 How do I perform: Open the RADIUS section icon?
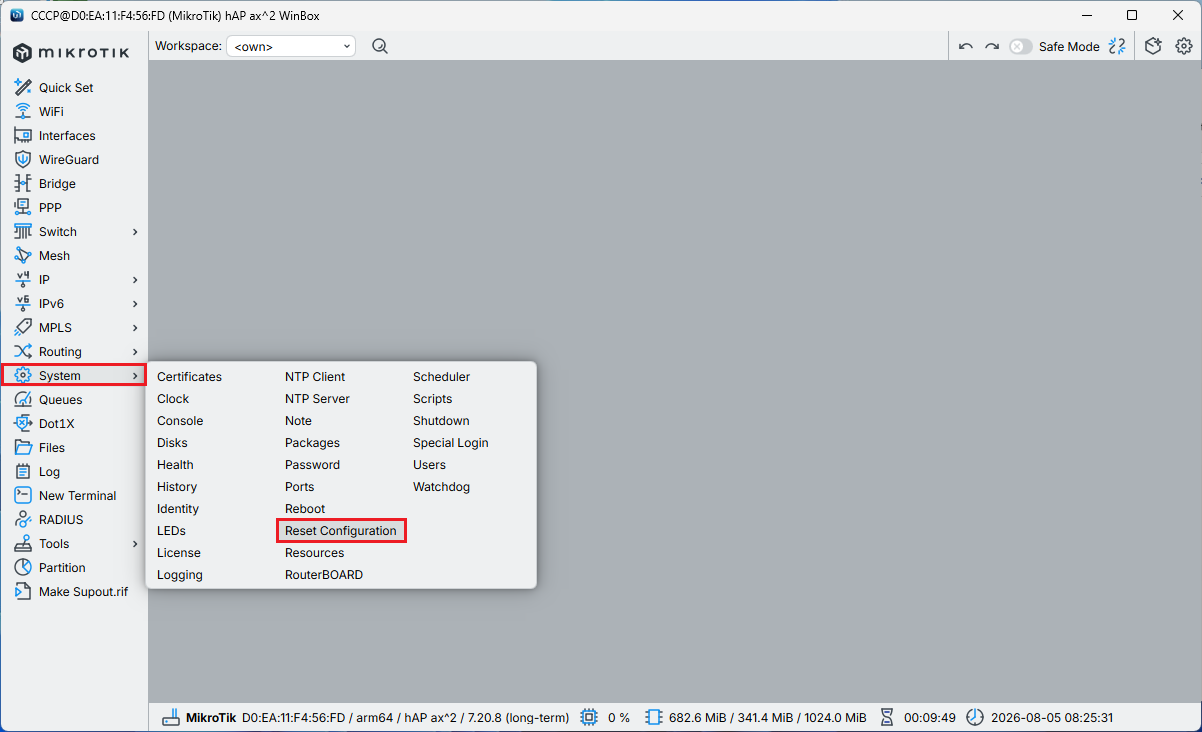tap(23, 520)
